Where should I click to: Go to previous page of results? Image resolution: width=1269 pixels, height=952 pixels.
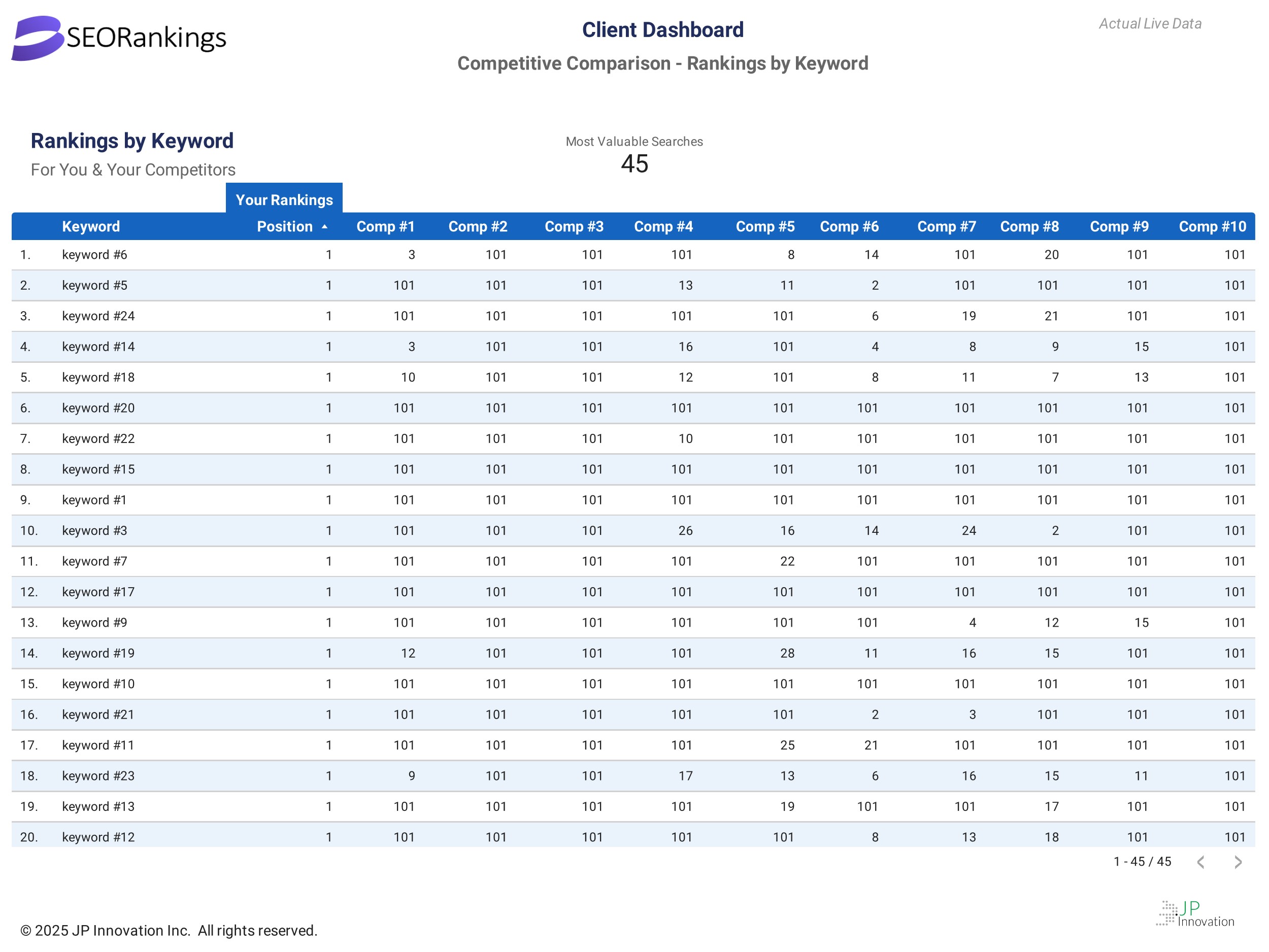pyautogui.click(x=1201, y=862)
